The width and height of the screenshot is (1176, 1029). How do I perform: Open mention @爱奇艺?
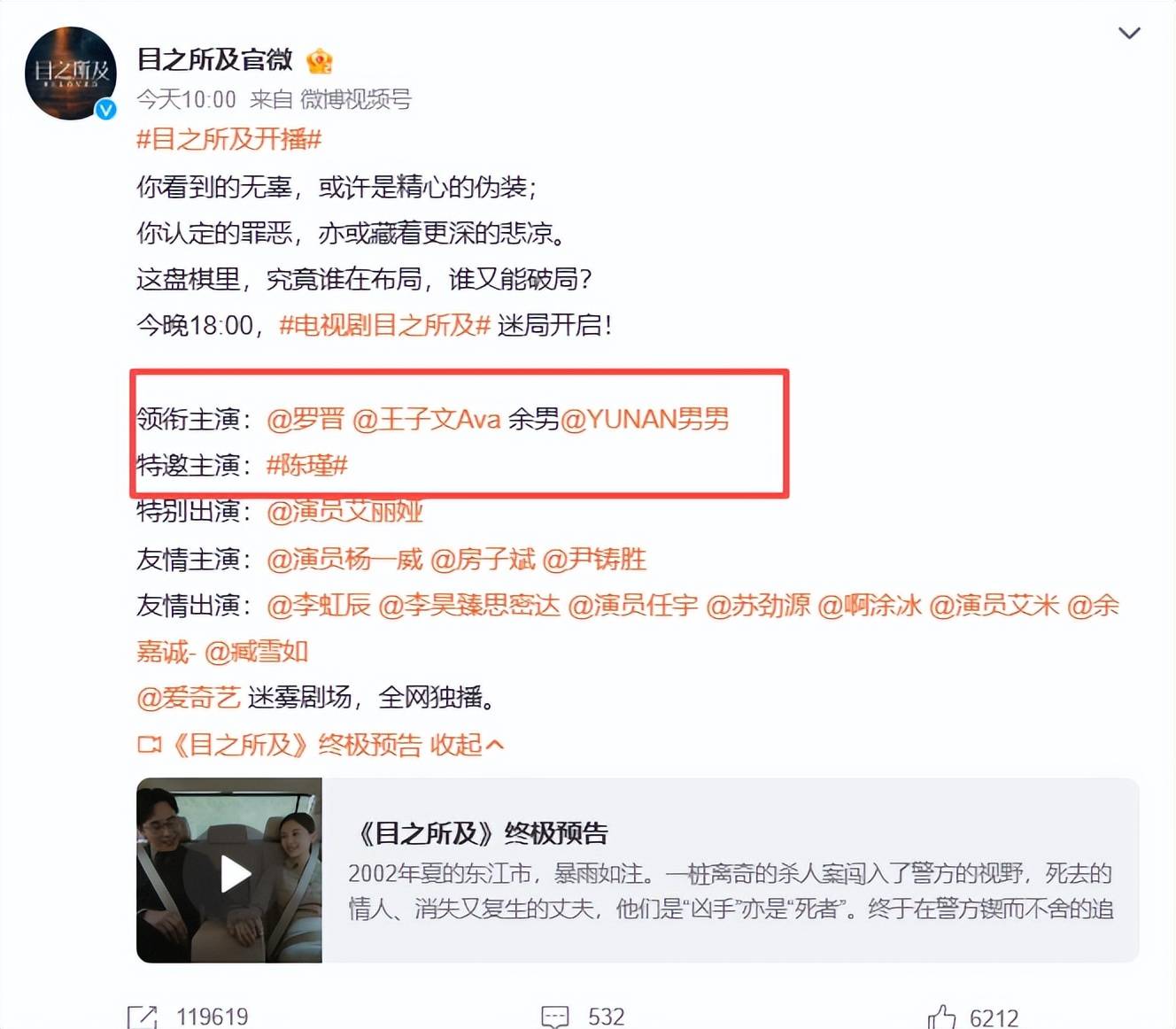click(189, 698)
